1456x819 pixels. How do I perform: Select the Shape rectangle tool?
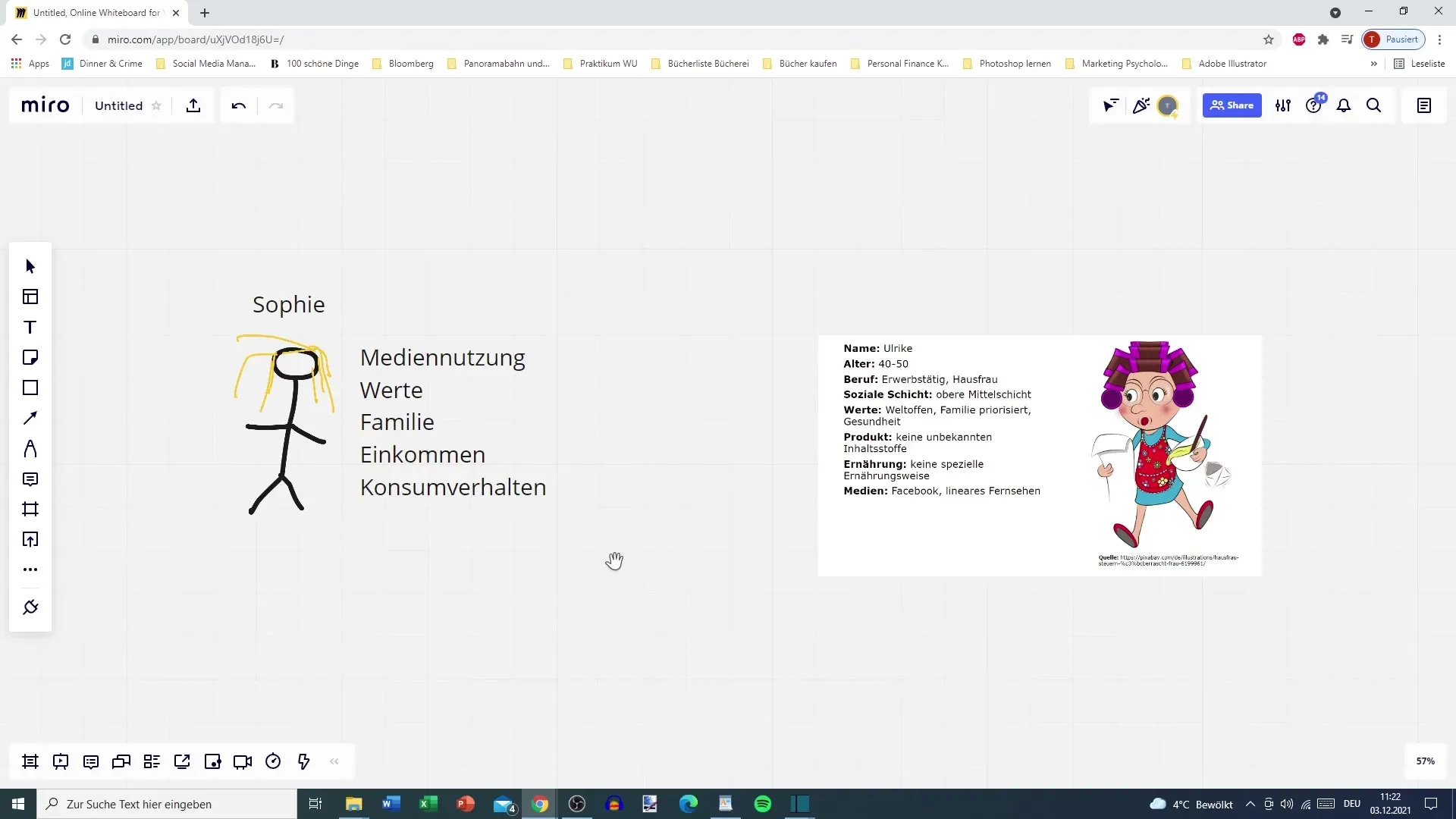(x=30, y=388)
